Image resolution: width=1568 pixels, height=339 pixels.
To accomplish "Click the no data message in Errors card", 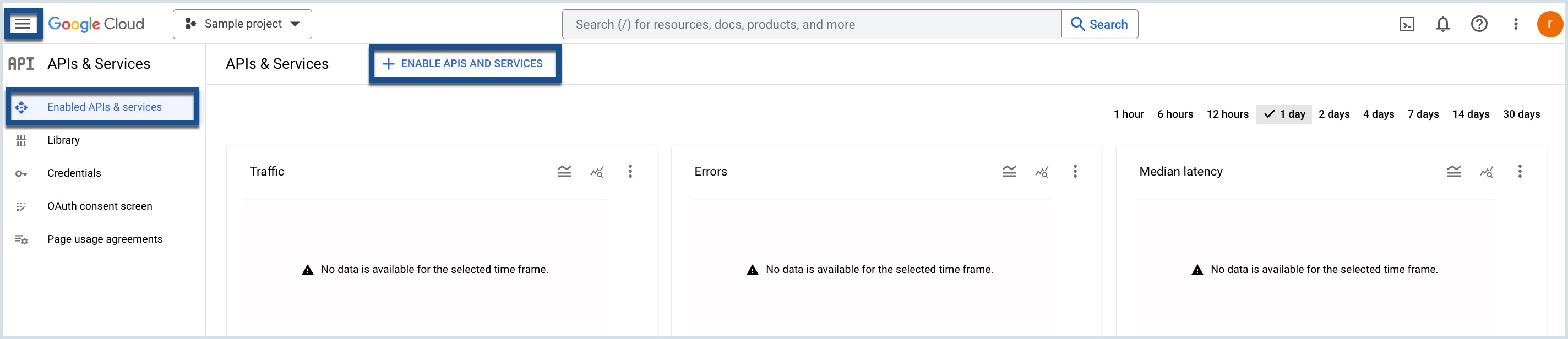I will [869, 270].
